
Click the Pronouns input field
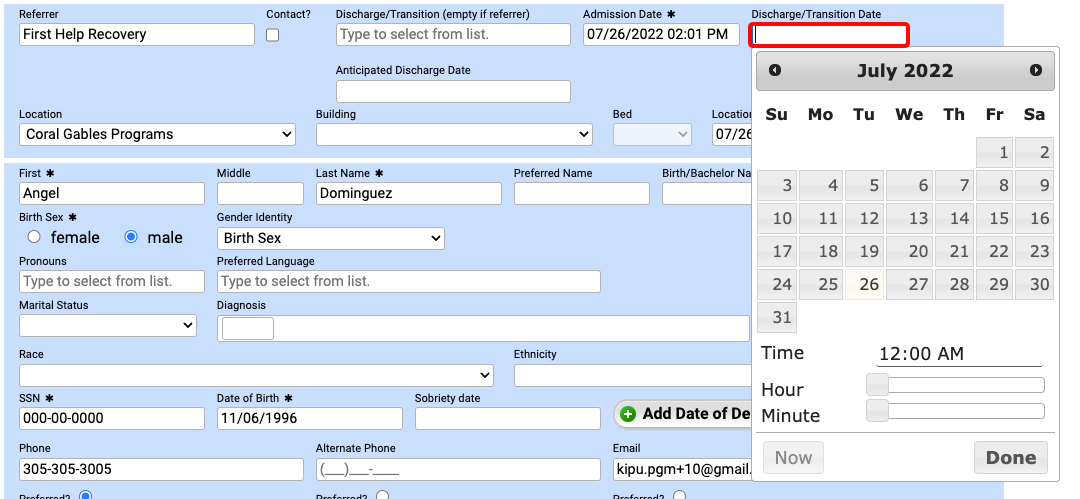tap(113, 281)
